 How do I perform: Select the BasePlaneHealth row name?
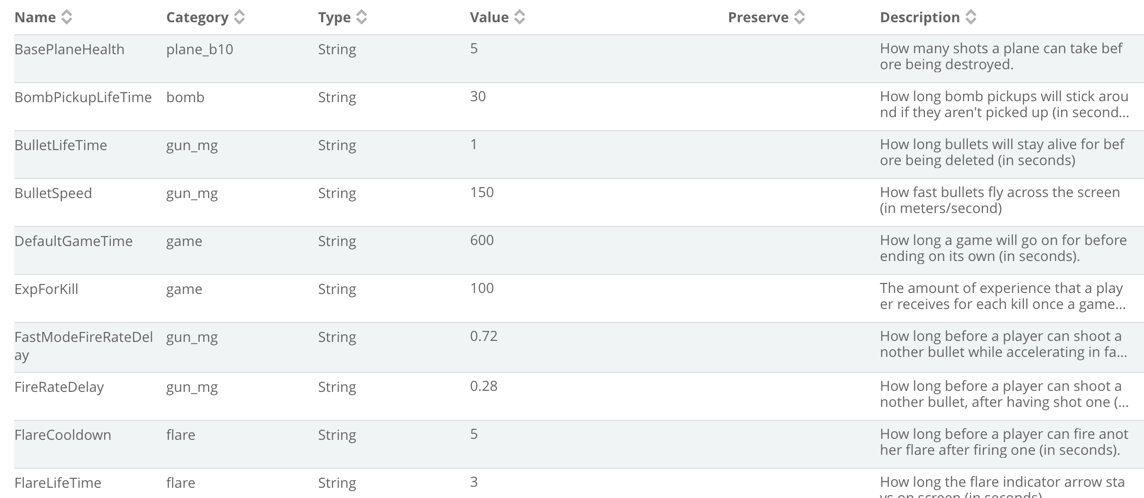[x=69, y=50]
